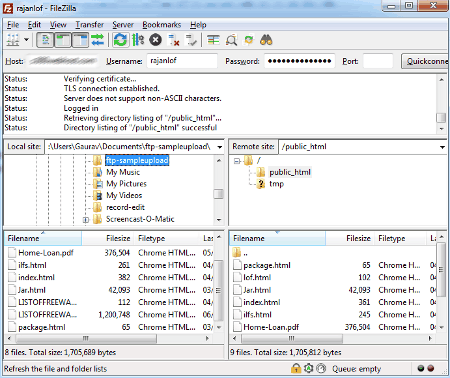Sort local files by Filesize column
The image size is (450, 378).
pyautogui.click(x=108, y=238)
